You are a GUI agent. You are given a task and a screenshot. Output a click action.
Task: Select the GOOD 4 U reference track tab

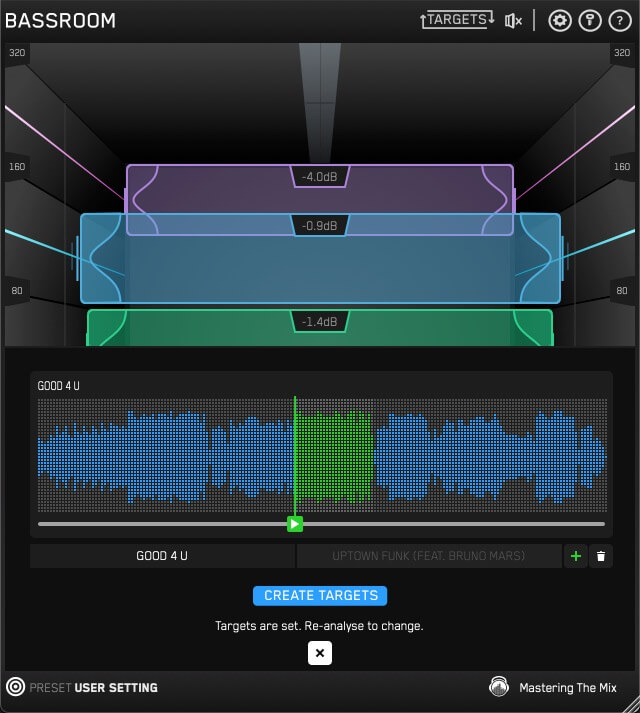162,556
